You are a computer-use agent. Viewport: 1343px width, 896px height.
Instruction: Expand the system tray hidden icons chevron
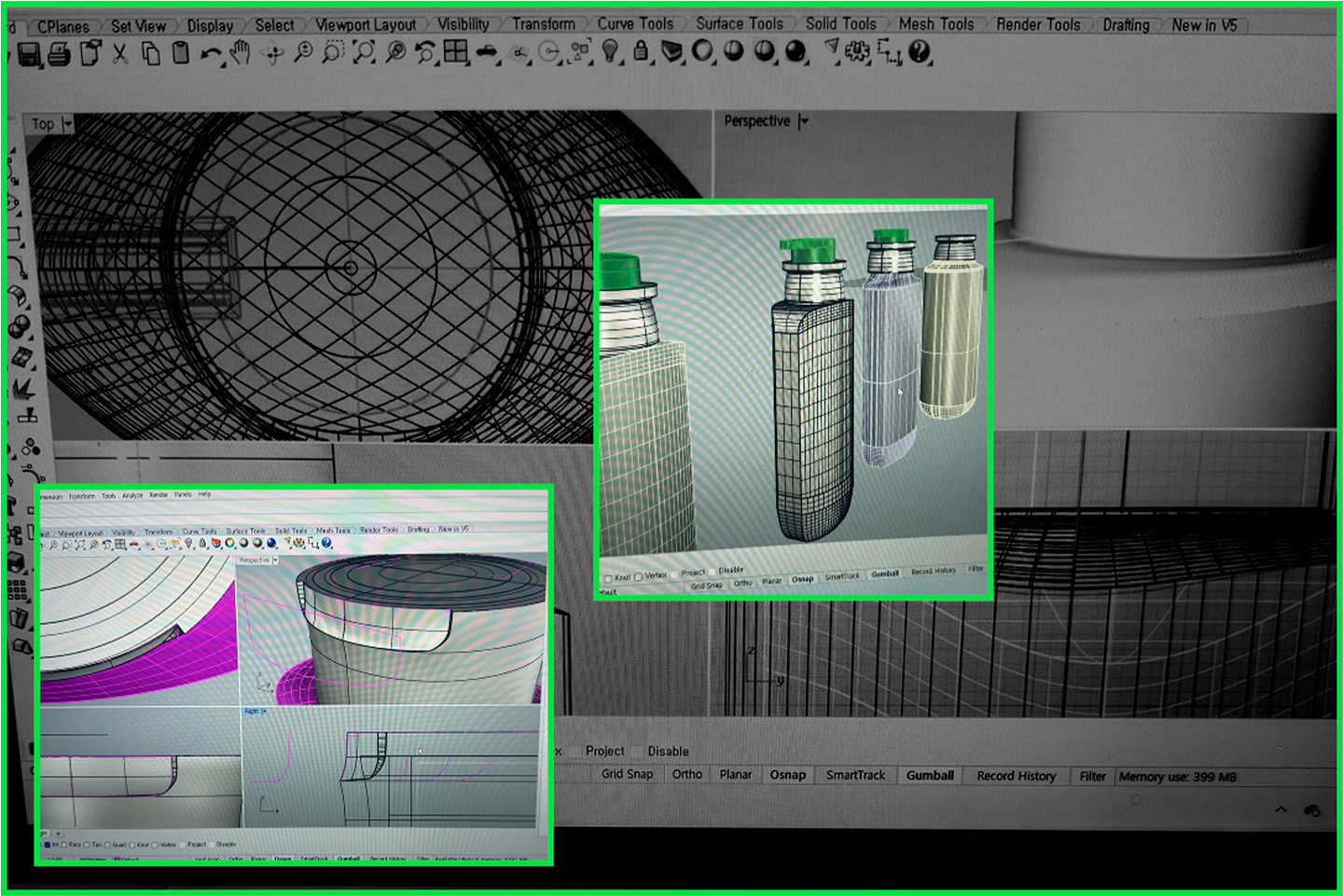point(1281,809)
